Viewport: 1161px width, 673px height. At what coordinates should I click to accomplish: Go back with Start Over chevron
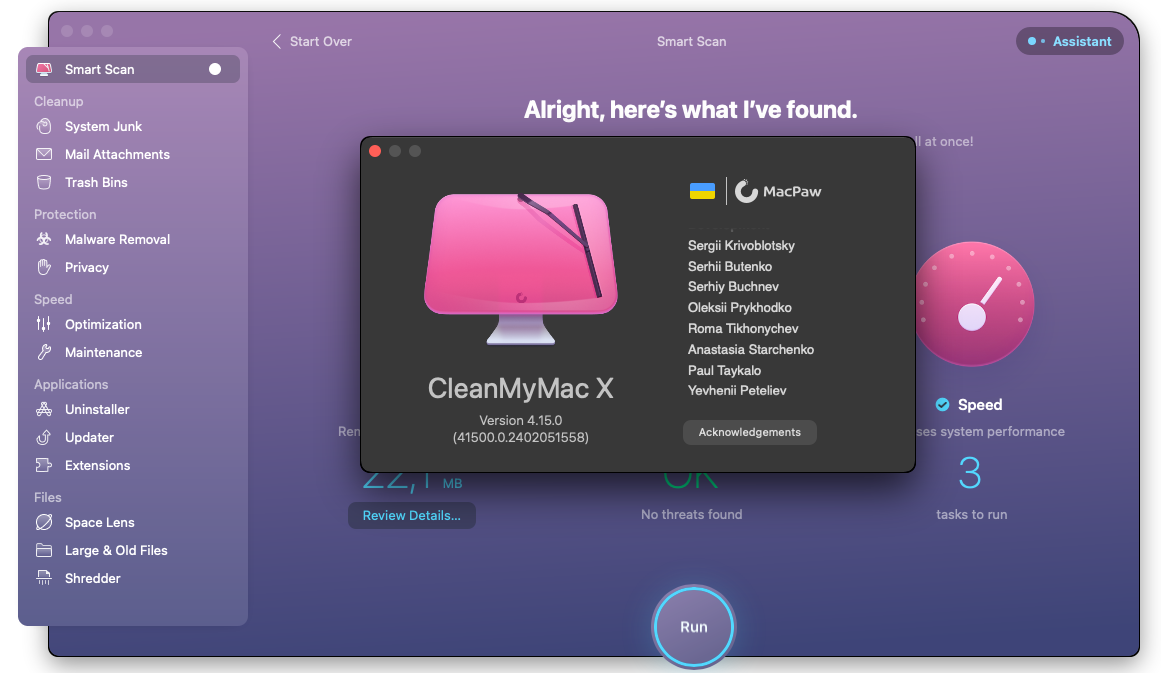277,42
